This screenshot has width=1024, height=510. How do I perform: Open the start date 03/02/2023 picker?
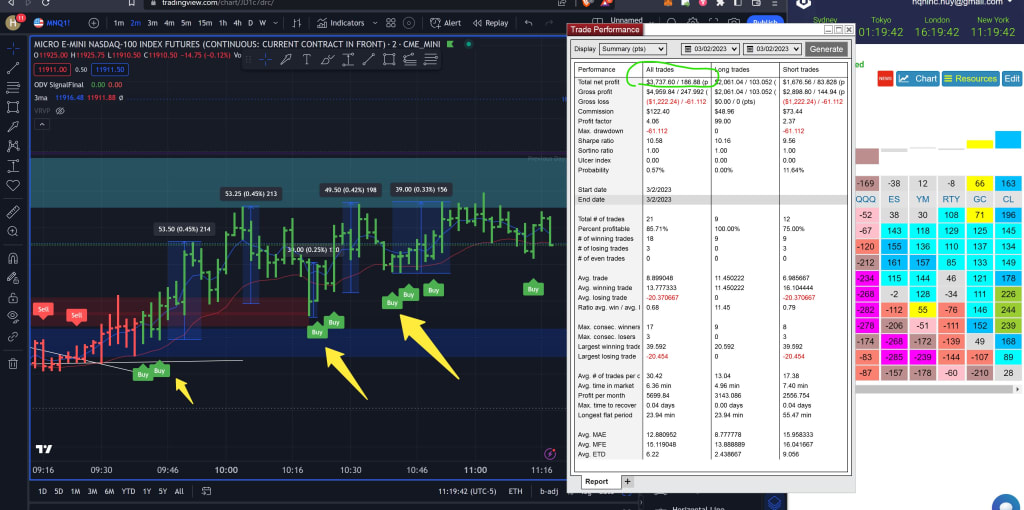710,49
